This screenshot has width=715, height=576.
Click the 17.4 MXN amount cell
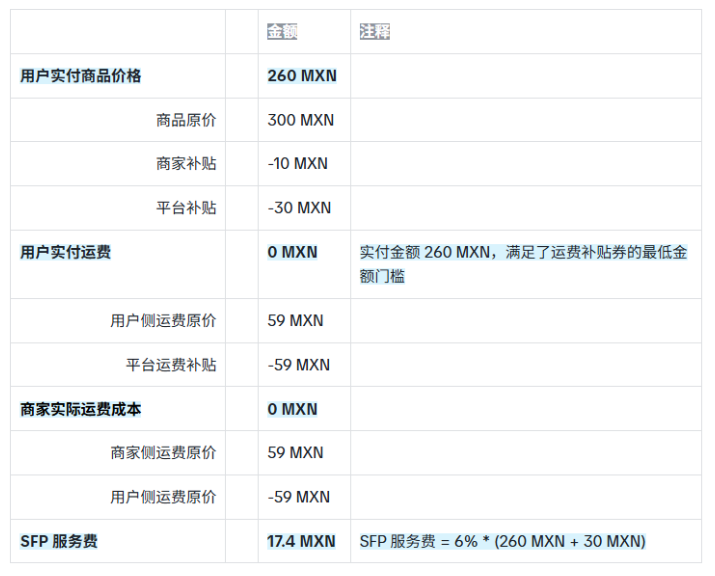click(301, 541)
